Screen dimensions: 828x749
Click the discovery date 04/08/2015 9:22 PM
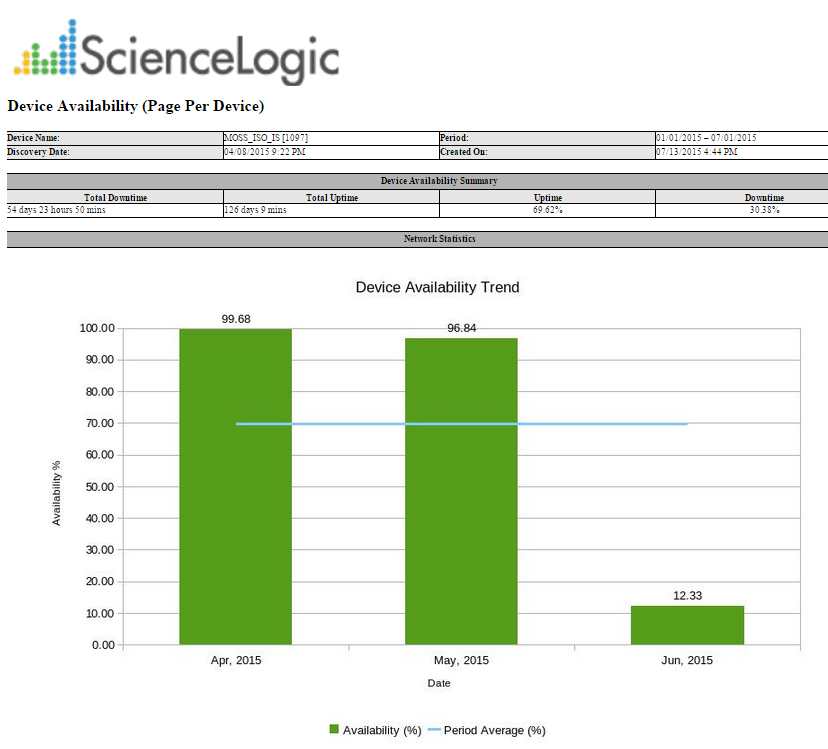pos(265,152)
